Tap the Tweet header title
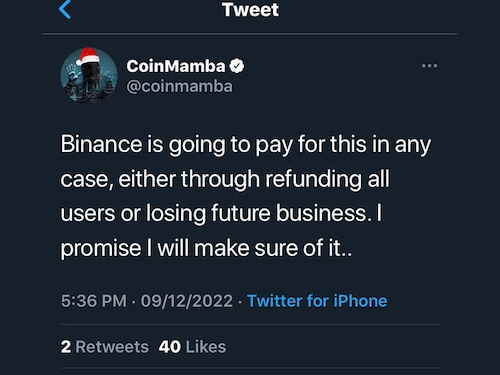This screenshot has width=500, height=375. click(250, 9)
